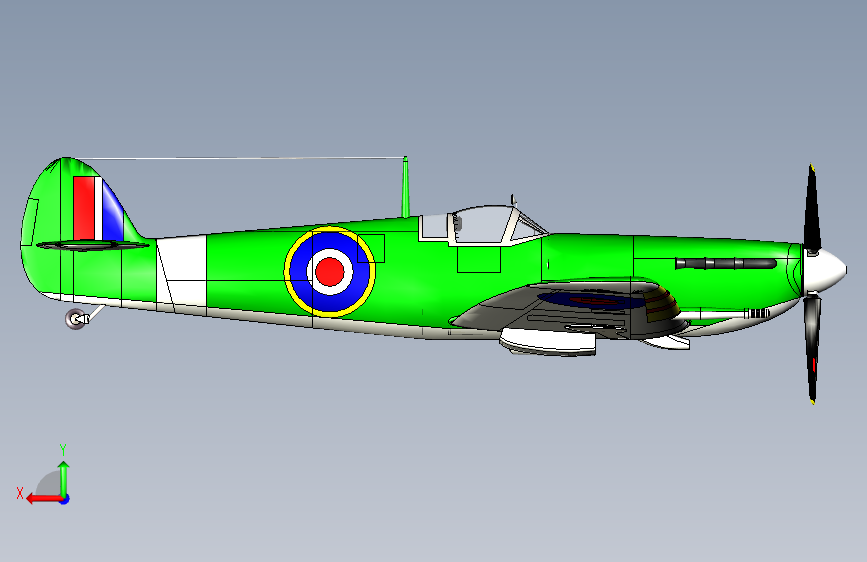Select the radio antenna mast

coord(405,187)
